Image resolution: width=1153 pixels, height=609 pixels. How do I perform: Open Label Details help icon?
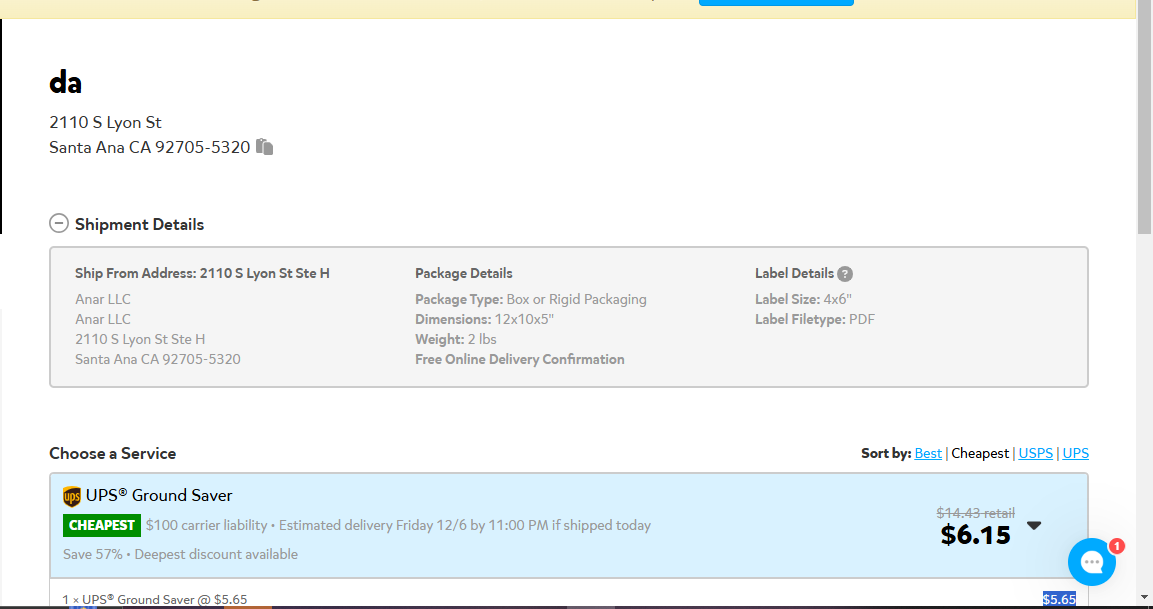point(845,274)
